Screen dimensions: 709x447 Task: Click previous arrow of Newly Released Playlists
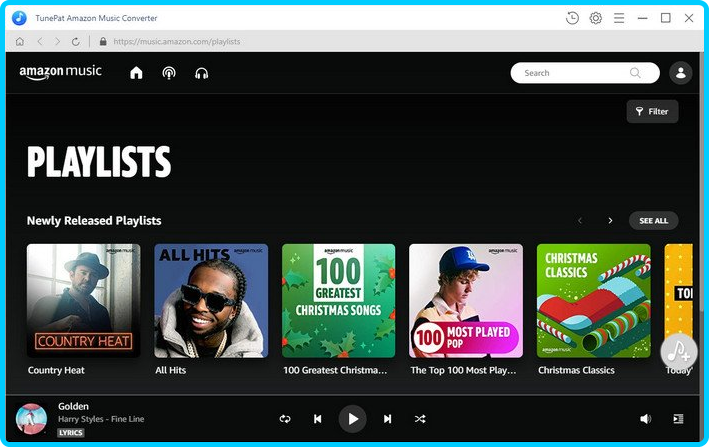pos(580,221)
